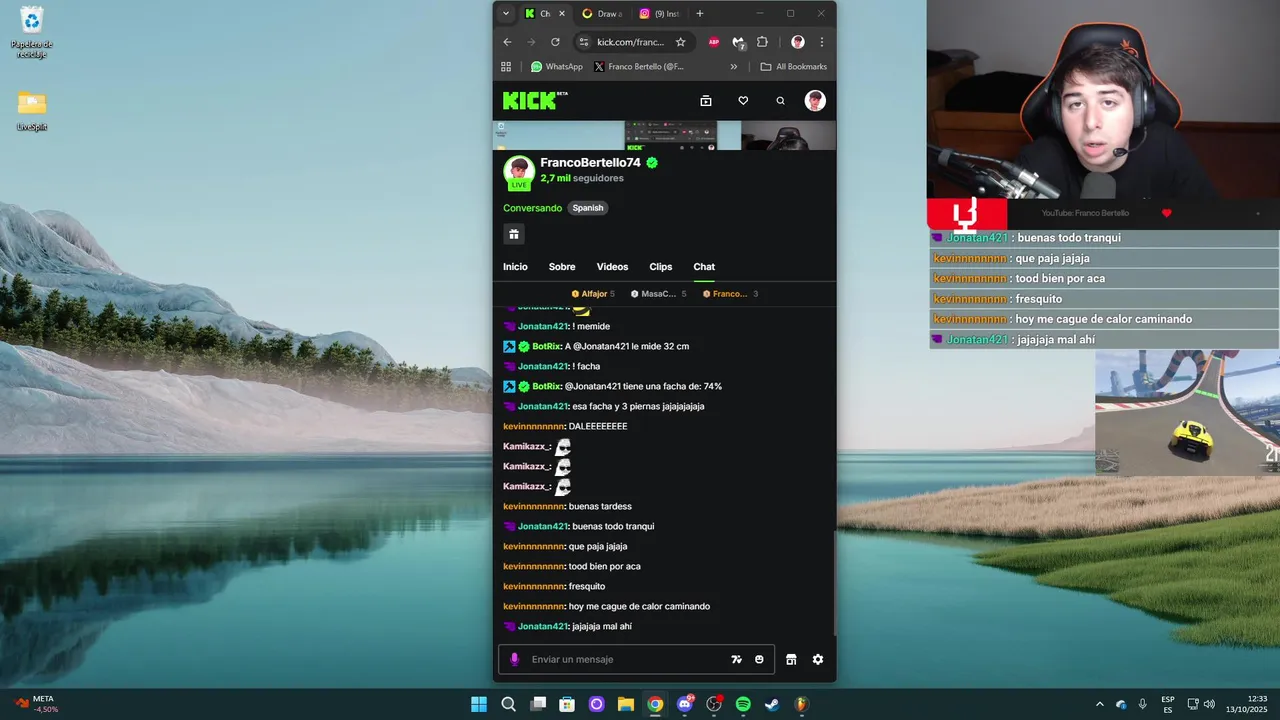Open FL Studio from the taskbar

(x=801, y=704)
